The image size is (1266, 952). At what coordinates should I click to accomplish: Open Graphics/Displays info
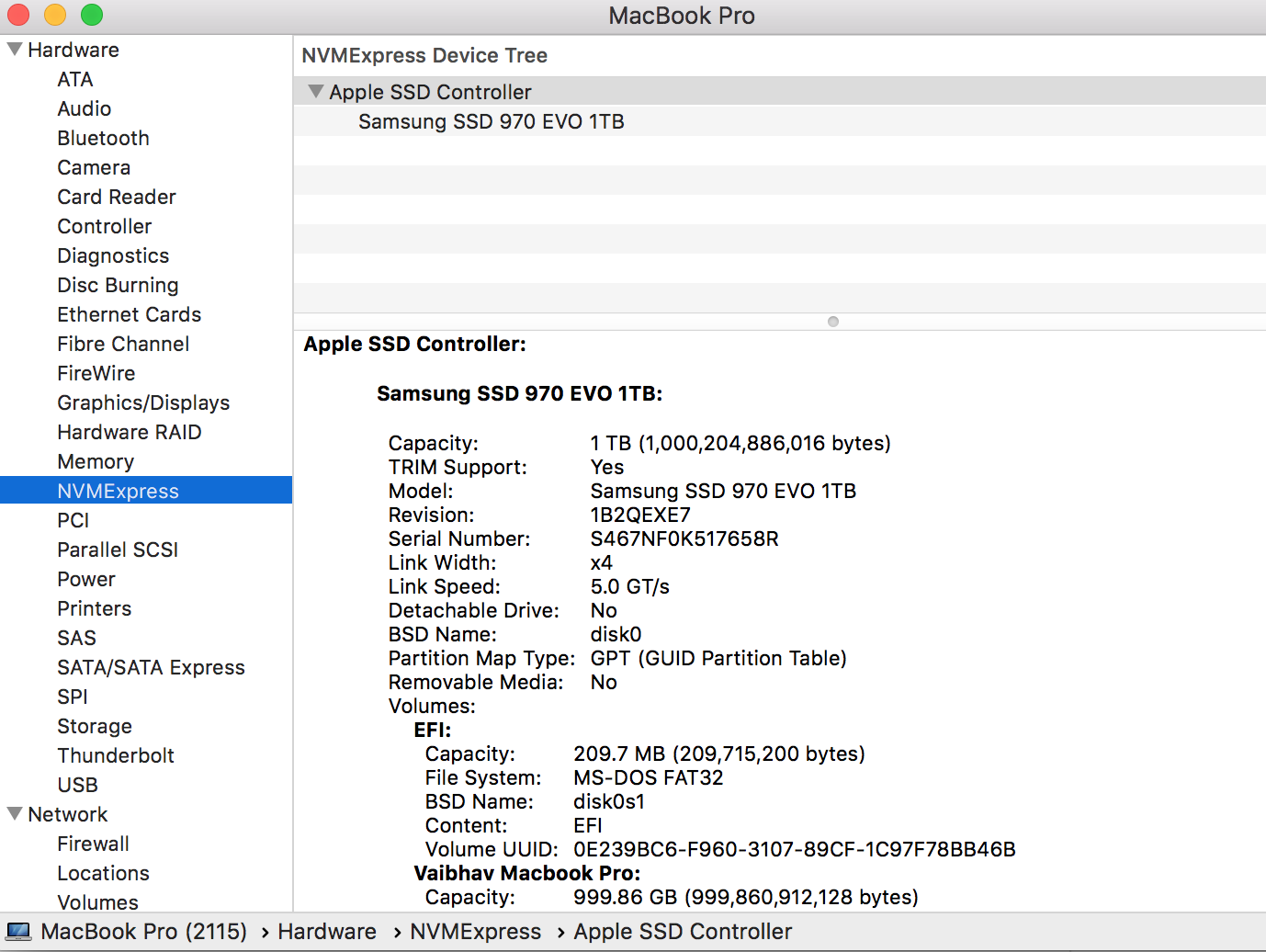click(143, 402)
